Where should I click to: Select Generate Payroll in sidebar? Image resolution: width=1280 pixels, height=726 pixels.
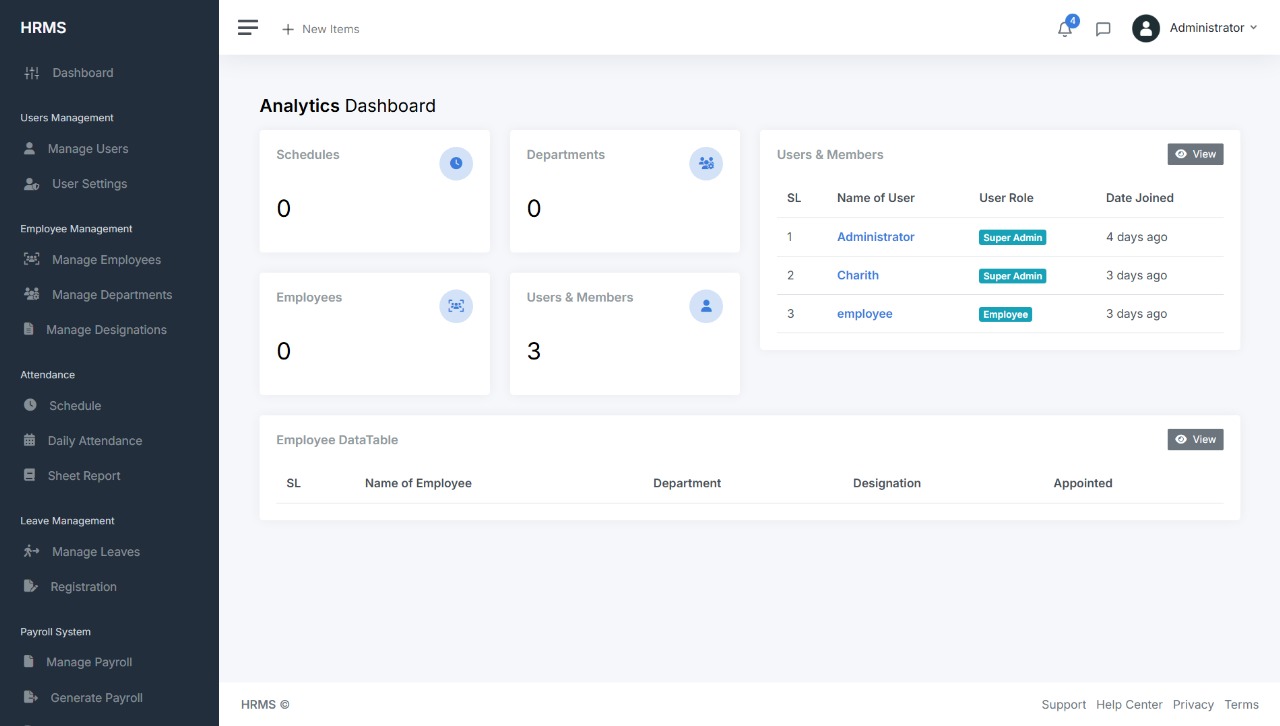point(96,698)
